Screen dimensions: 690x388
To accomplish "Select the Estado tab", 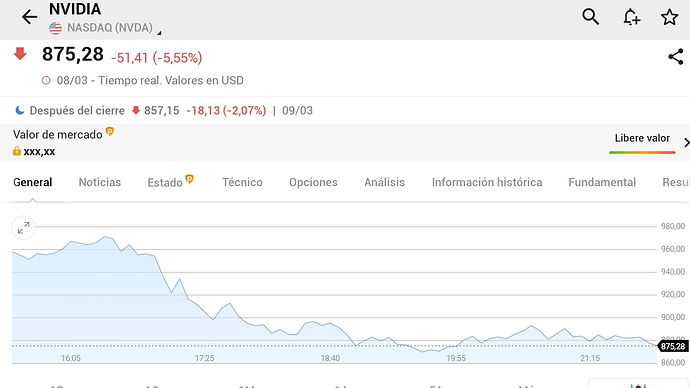I will tap(165, 182).
